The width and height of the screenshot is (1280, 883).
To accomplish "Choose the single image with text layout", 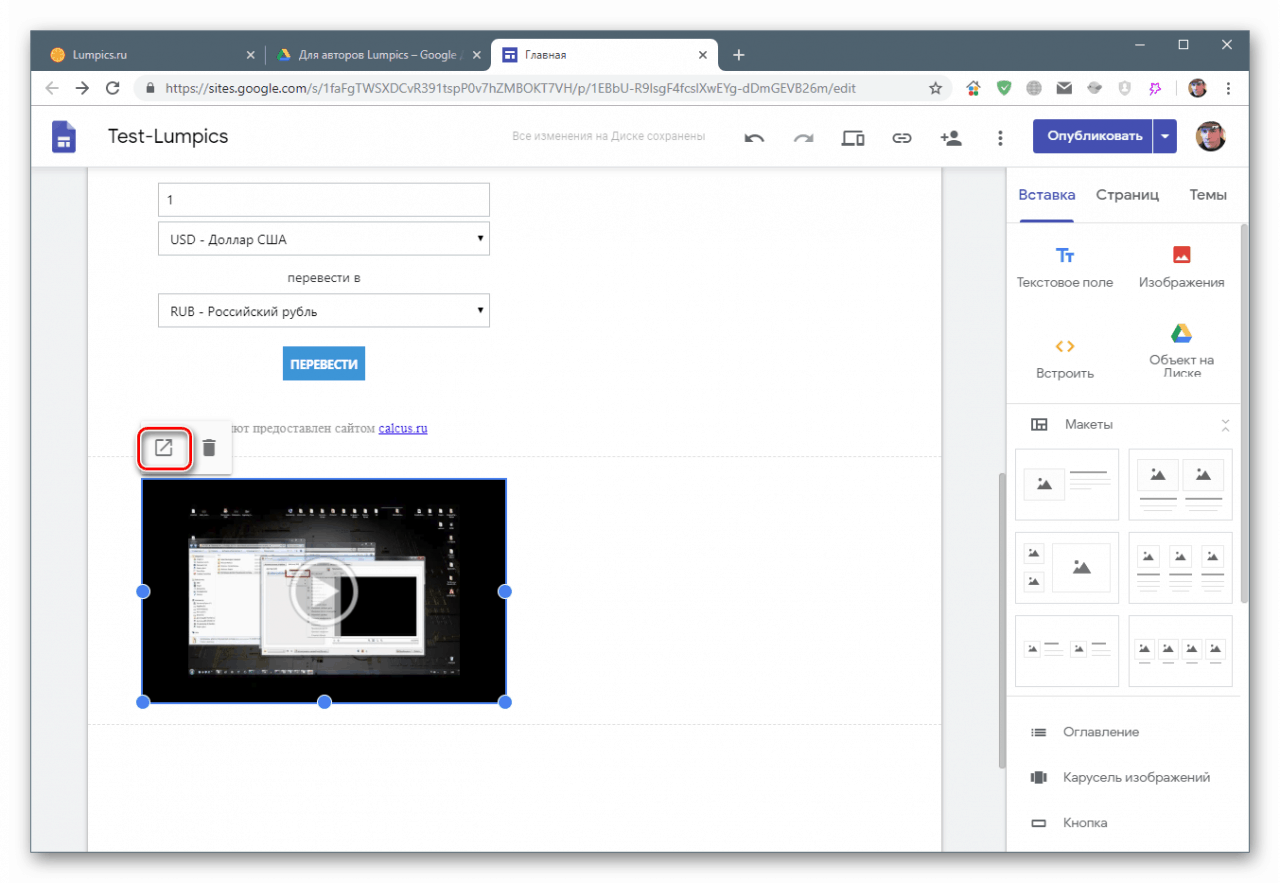I will tap(1067, 484).
